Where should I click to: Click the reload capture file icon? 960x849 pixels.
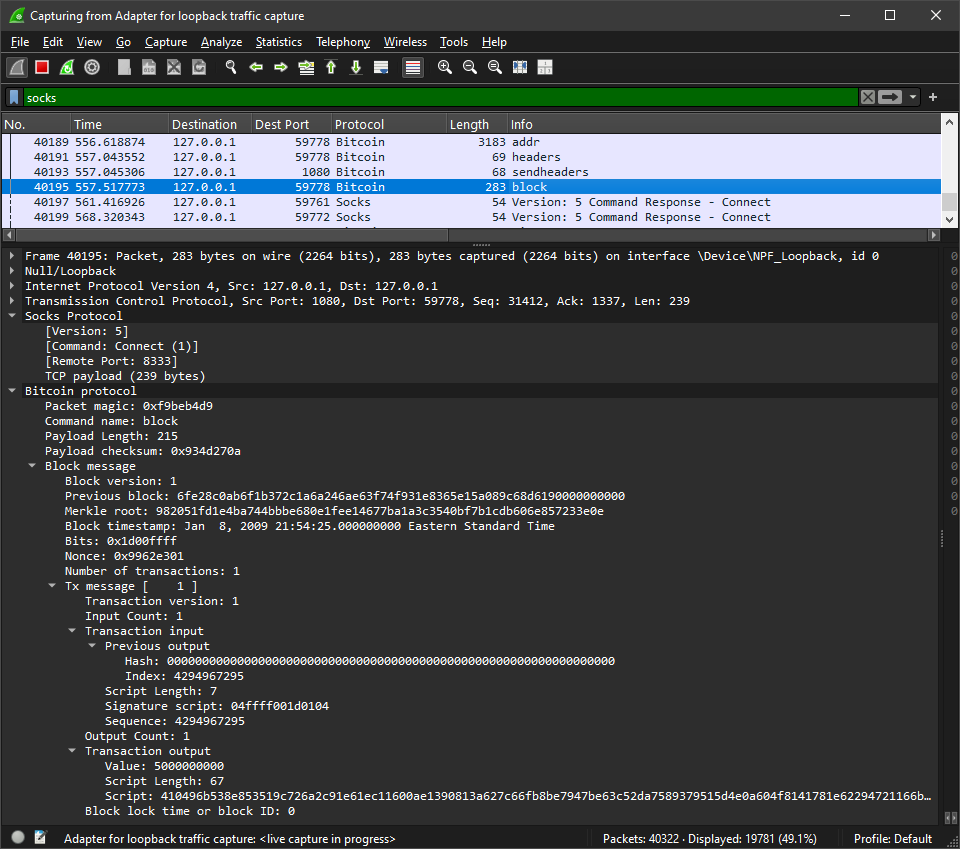point(199,67)
